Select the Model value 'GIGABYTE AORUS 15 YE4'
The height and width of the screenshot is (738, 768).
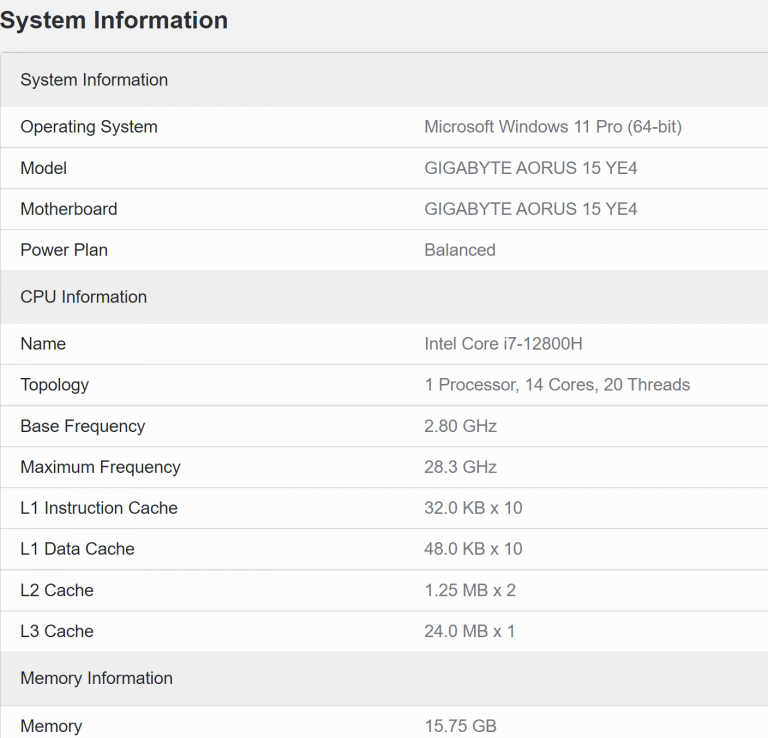(530, 168)
